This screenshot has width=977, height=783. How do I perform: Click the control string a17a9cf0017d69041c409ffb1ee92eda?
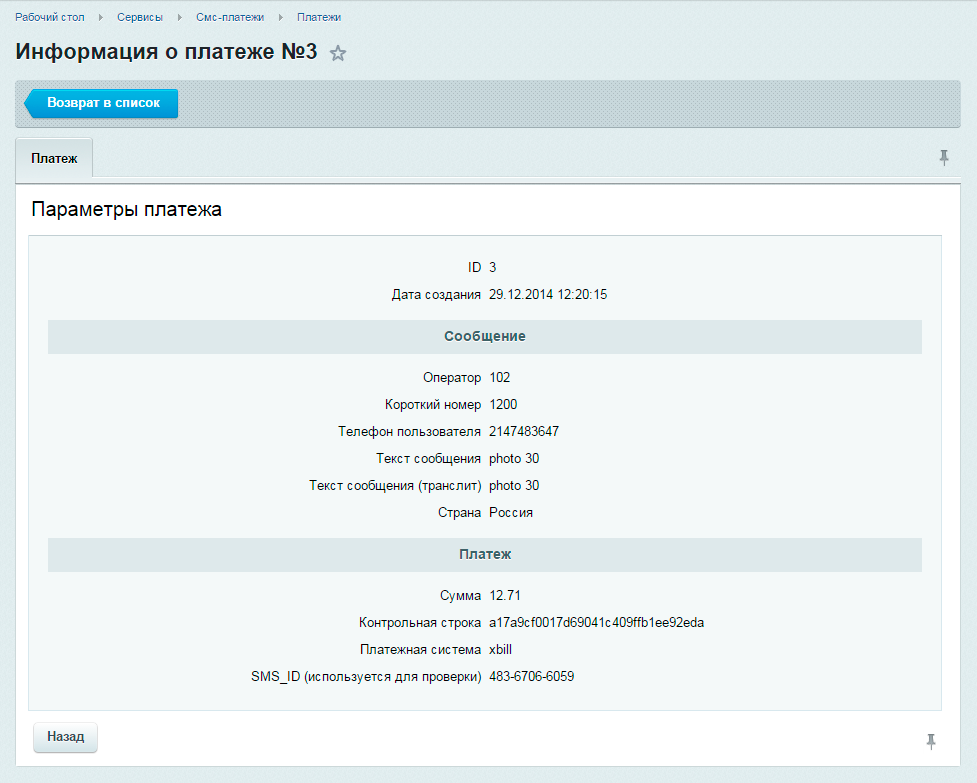[596, 623]
